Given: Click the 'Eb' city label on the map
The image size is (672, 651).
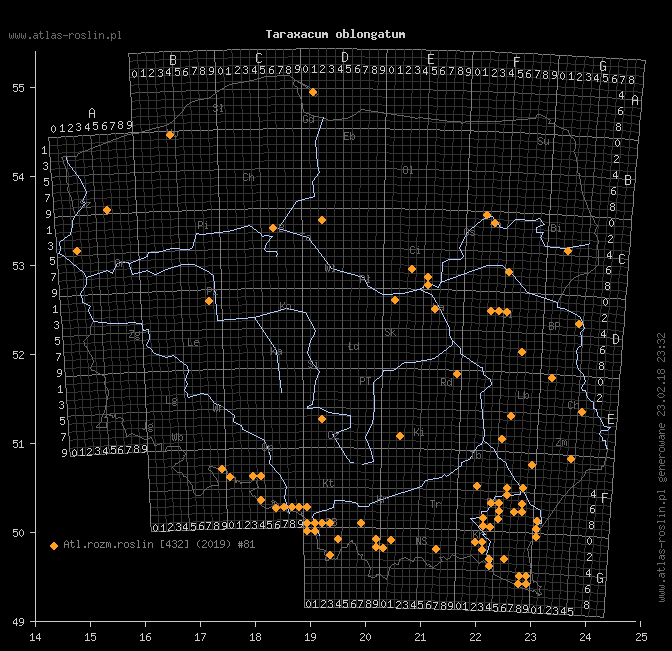Looking at the screenshot, I should tap(349, 137).
